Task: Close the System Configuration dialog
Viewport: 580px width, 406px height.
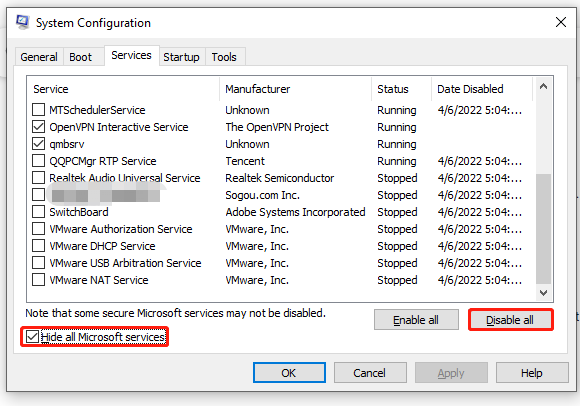Action: [x=561, y=22]
